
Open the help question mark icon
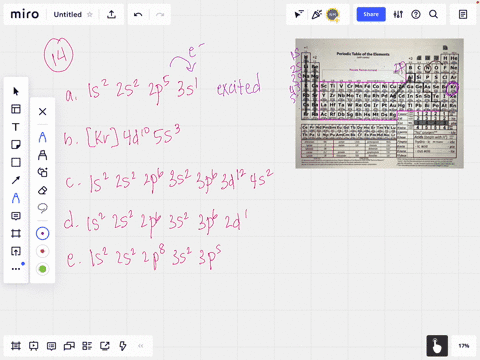pyautogui.click(x=416, y=14)
